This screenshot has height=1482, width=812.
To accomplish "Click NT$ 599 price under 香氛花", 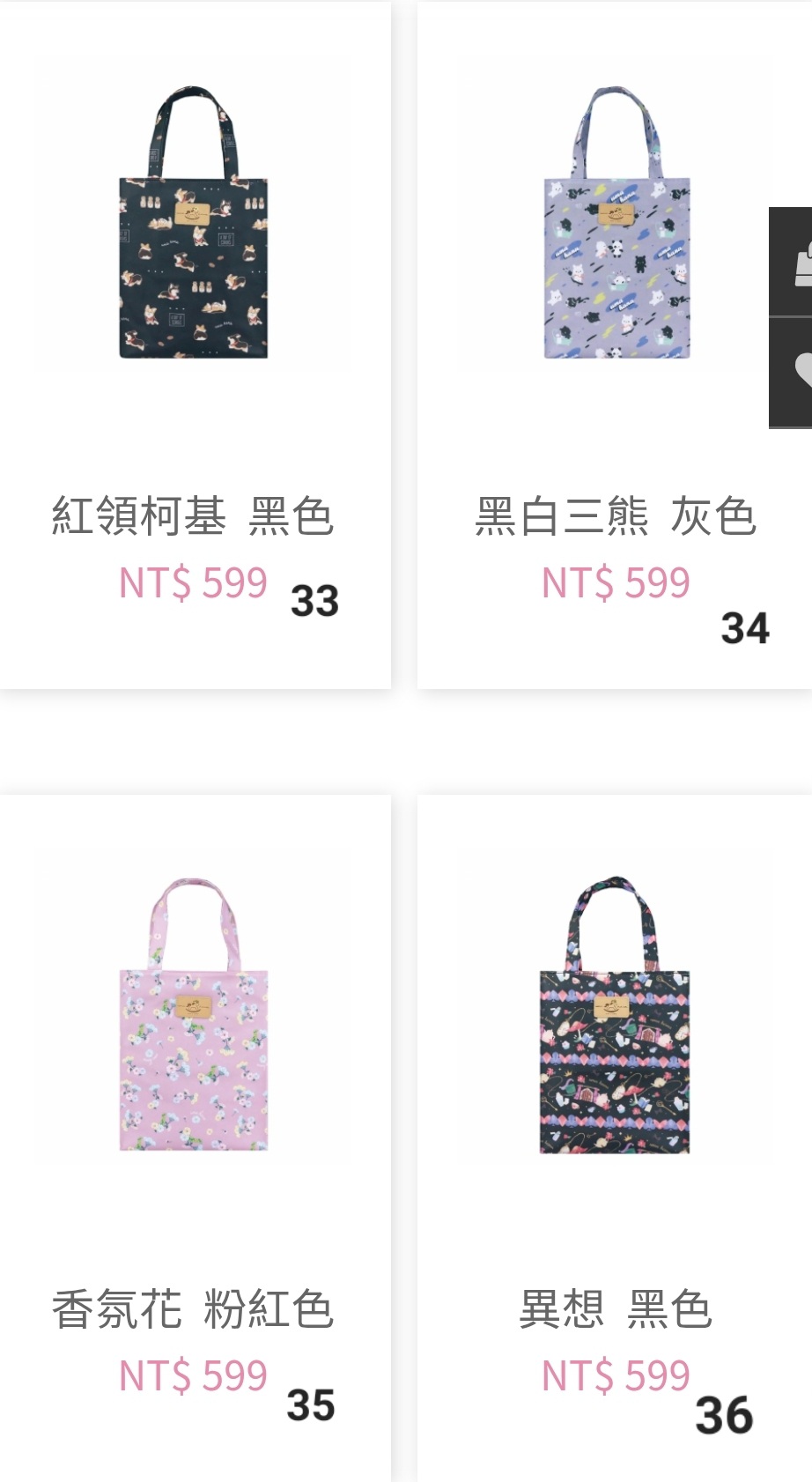I will click(x=193, y=1376).
